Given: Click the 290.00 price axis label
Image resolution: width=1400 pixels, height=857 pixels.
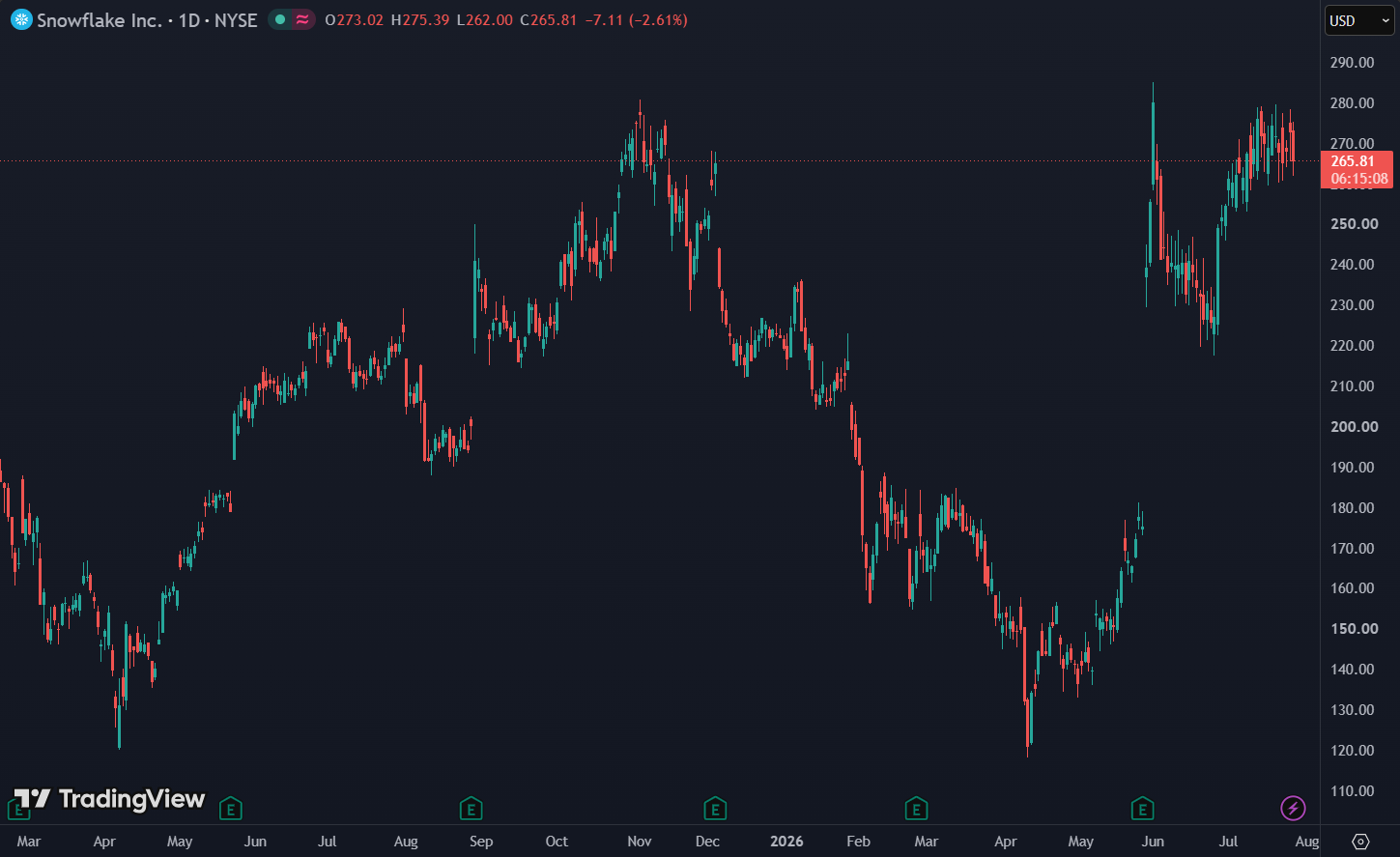Looking at the screenshot, I should click(1352, 63).
